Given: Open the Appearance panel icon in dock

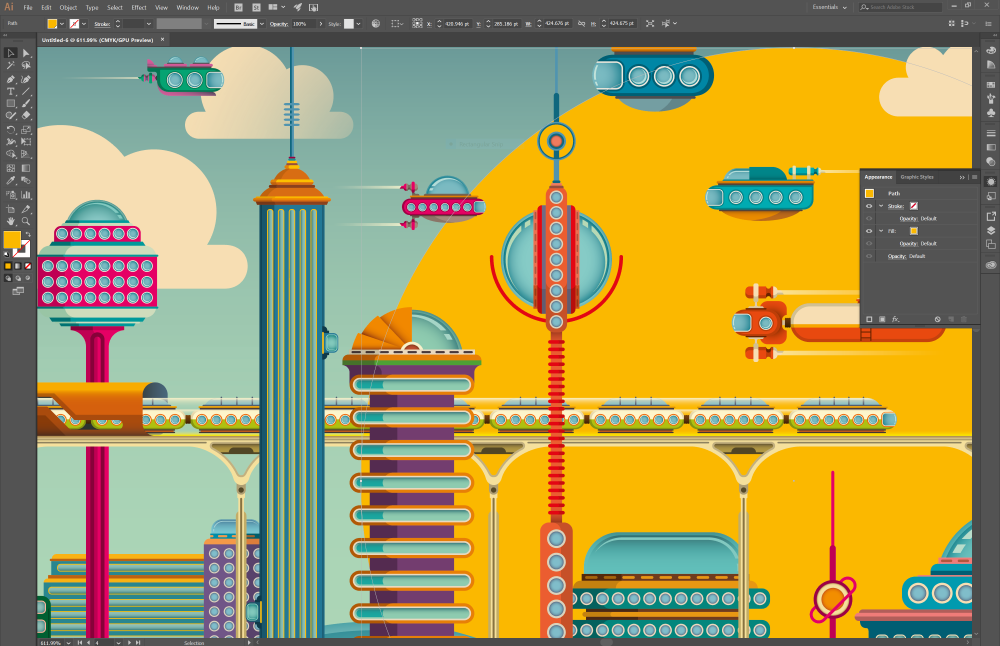Looking at the screenshot, I should tap(990, 182).
